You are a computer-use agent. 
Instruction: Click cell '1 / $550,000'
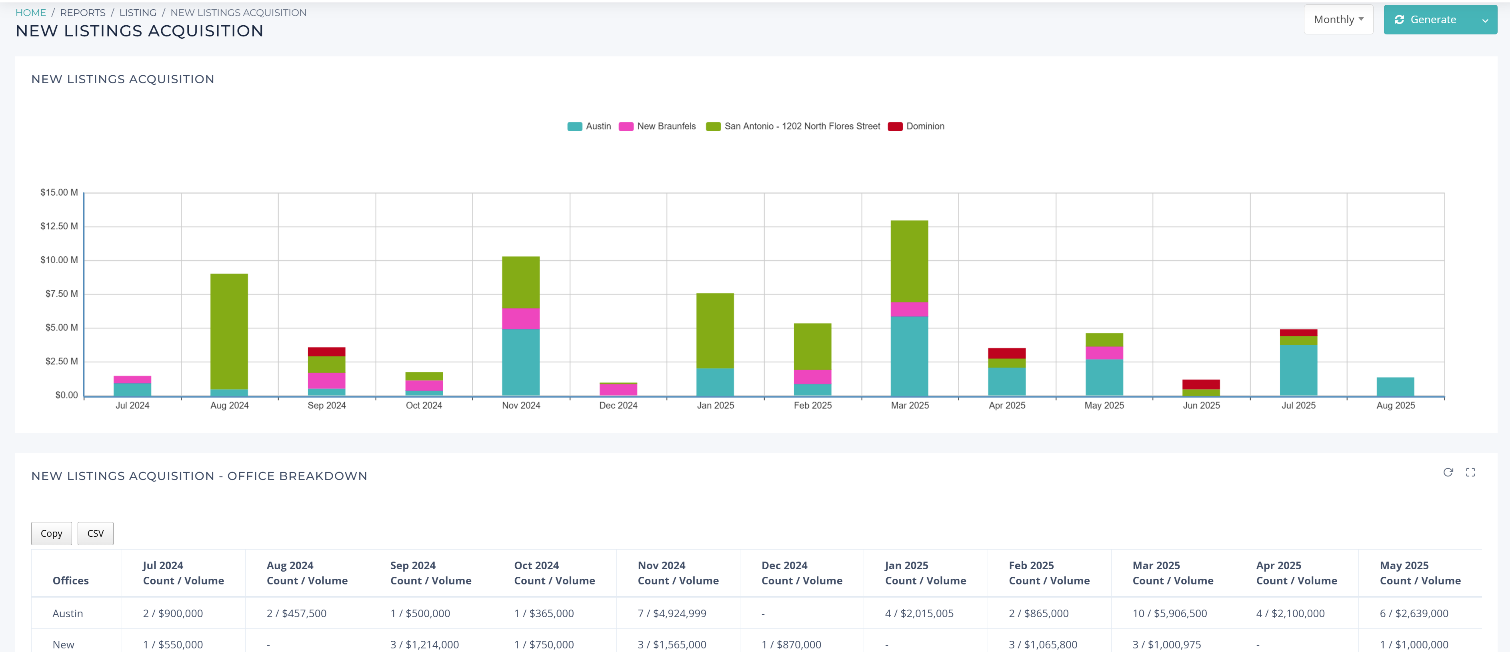173,645
